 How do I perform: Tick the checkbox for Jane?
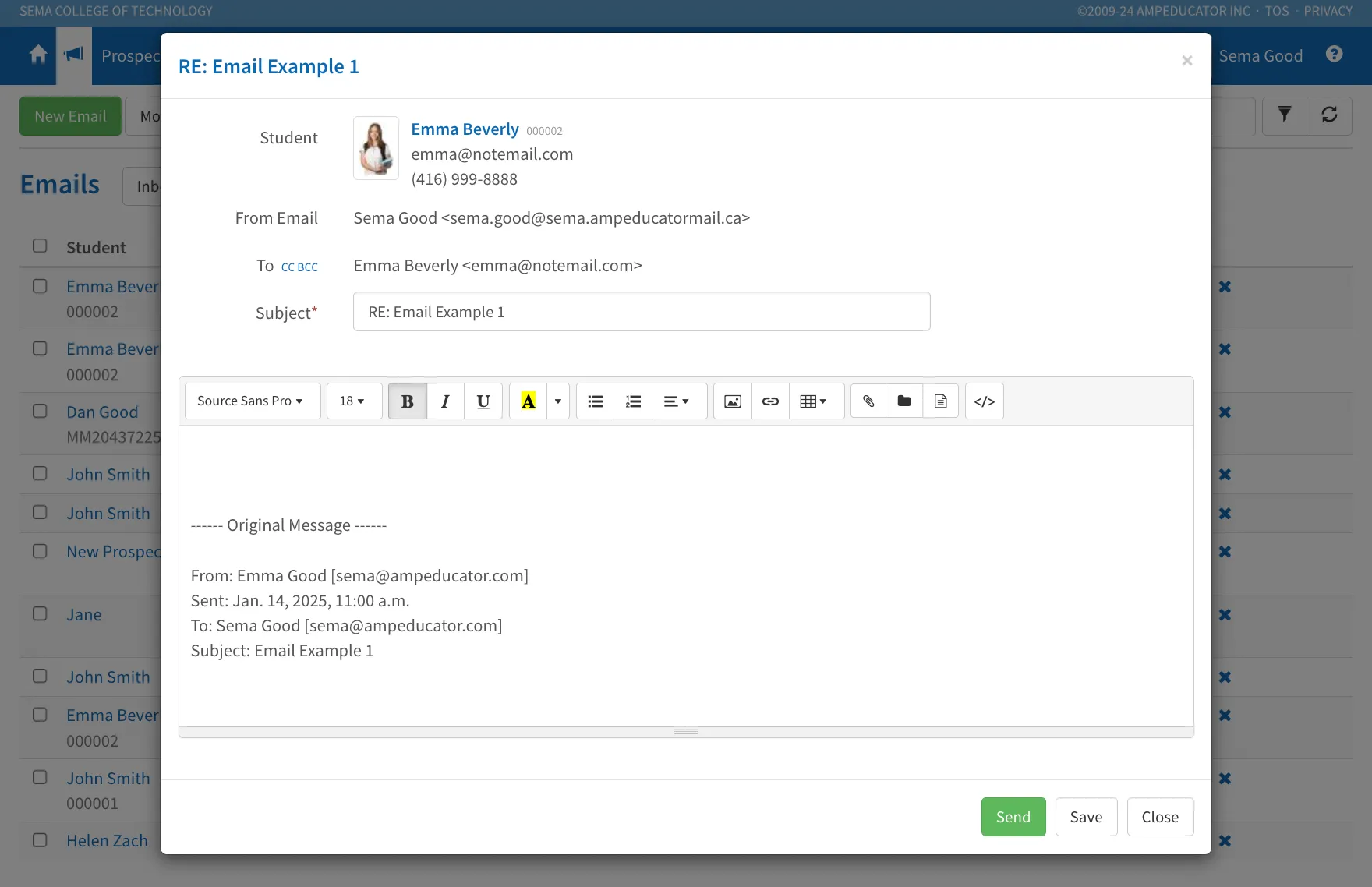point(40,613)
